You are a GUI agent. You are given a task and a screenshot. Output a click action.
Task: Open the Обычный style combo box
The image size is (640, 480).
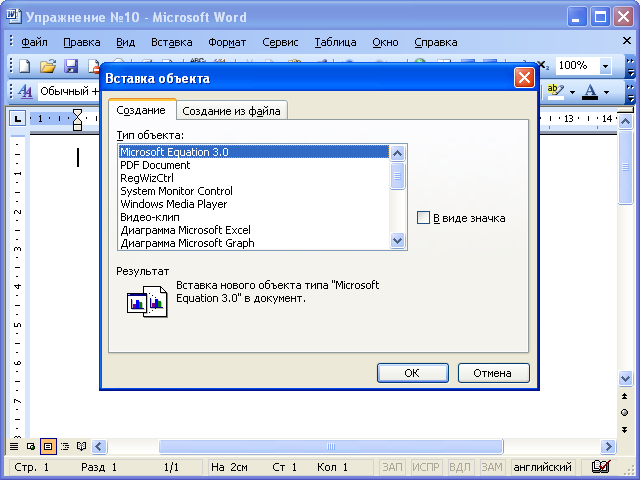click(x=69, y=91)
